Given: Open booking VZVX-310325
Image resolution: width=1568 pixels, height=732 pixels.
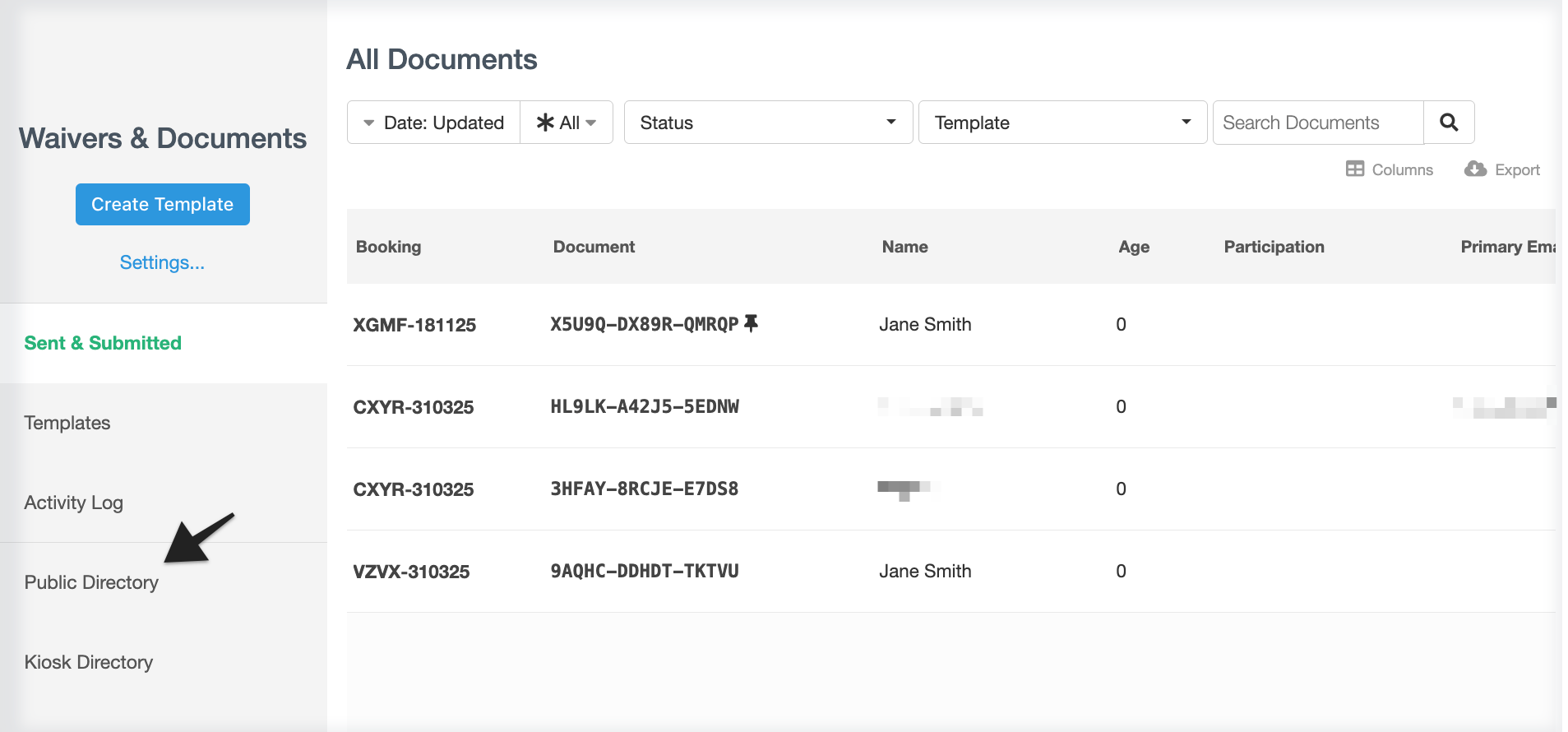Looking at the screenshot, I should point(411,572).
